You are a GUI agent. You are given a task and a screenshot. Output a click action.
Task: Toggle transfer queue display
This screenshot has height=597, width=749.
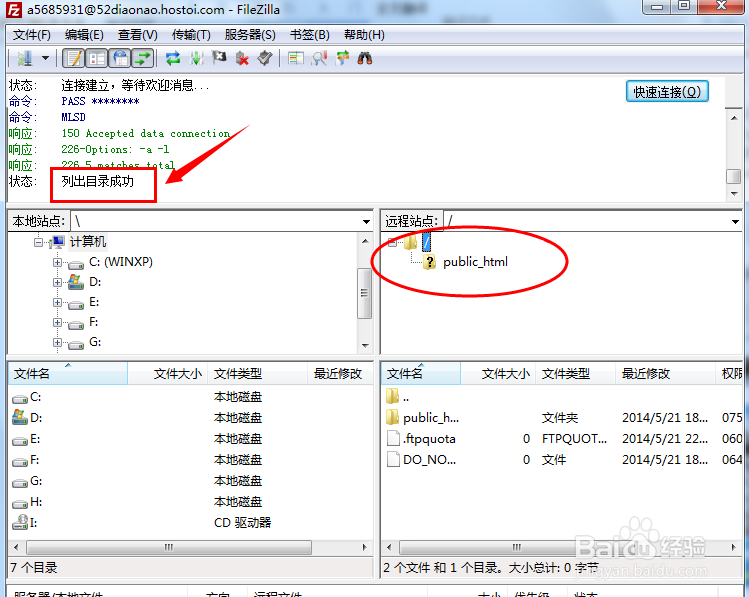(x=143, y=59)
